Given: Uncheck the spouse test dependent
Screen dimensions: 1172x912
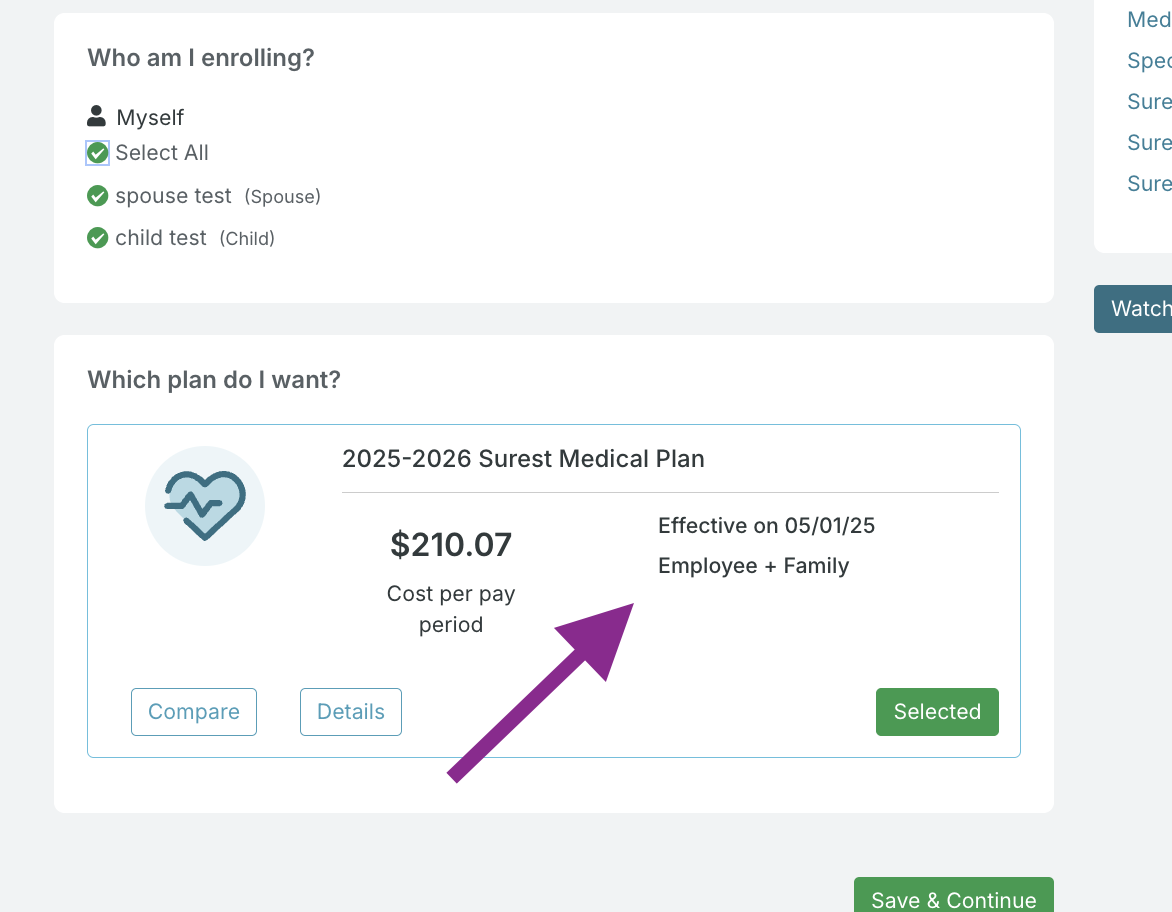Looking at the screenshot, I should coord(97,196).
